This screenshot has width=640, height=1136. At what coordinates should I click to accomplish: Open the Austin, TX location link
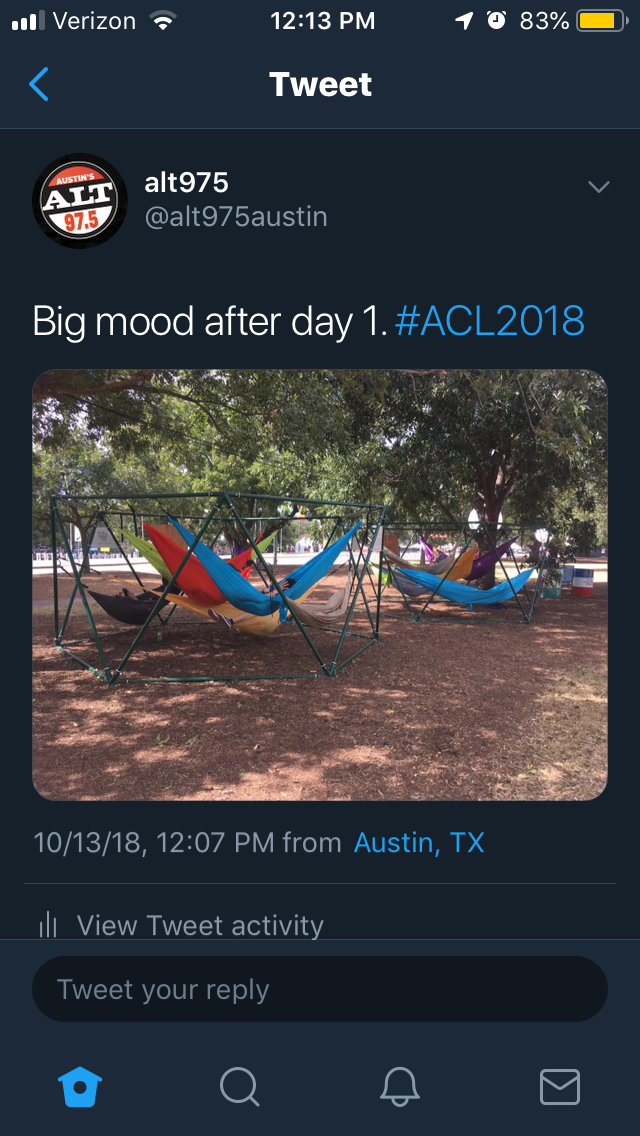(419, 843)
